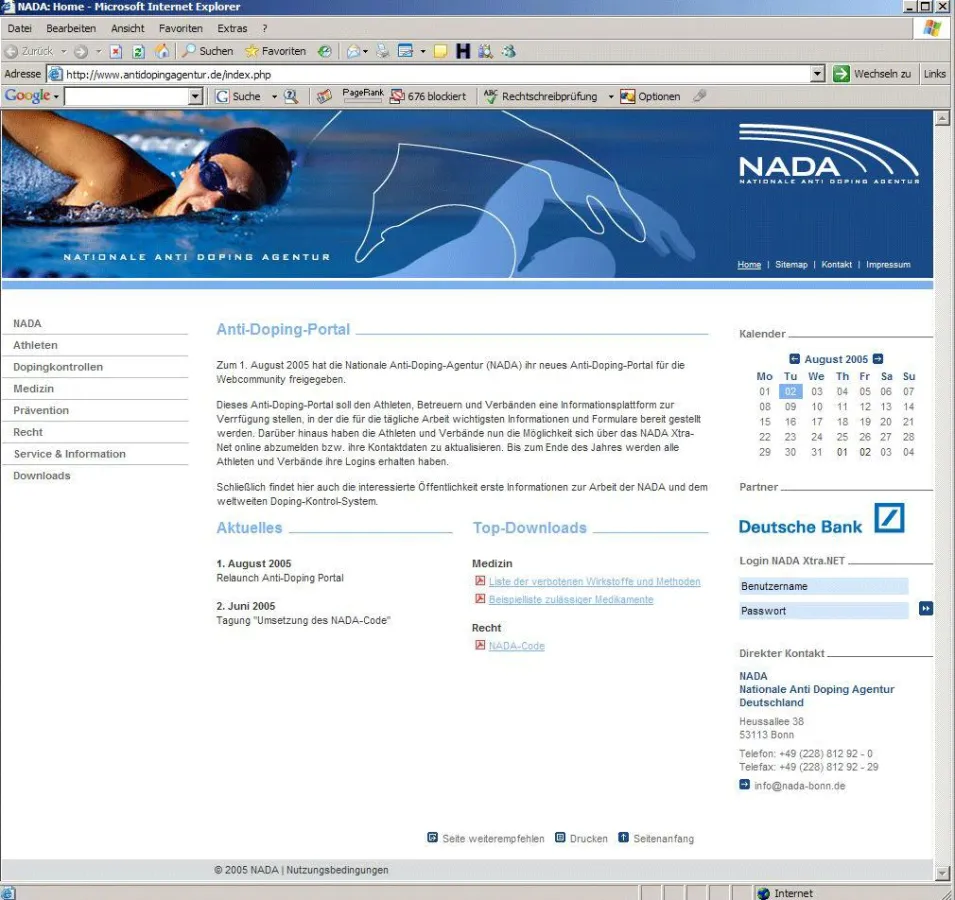
Task: Click the Refresh (Aktualisieren) icon
Action: click(x=138, y=51)
